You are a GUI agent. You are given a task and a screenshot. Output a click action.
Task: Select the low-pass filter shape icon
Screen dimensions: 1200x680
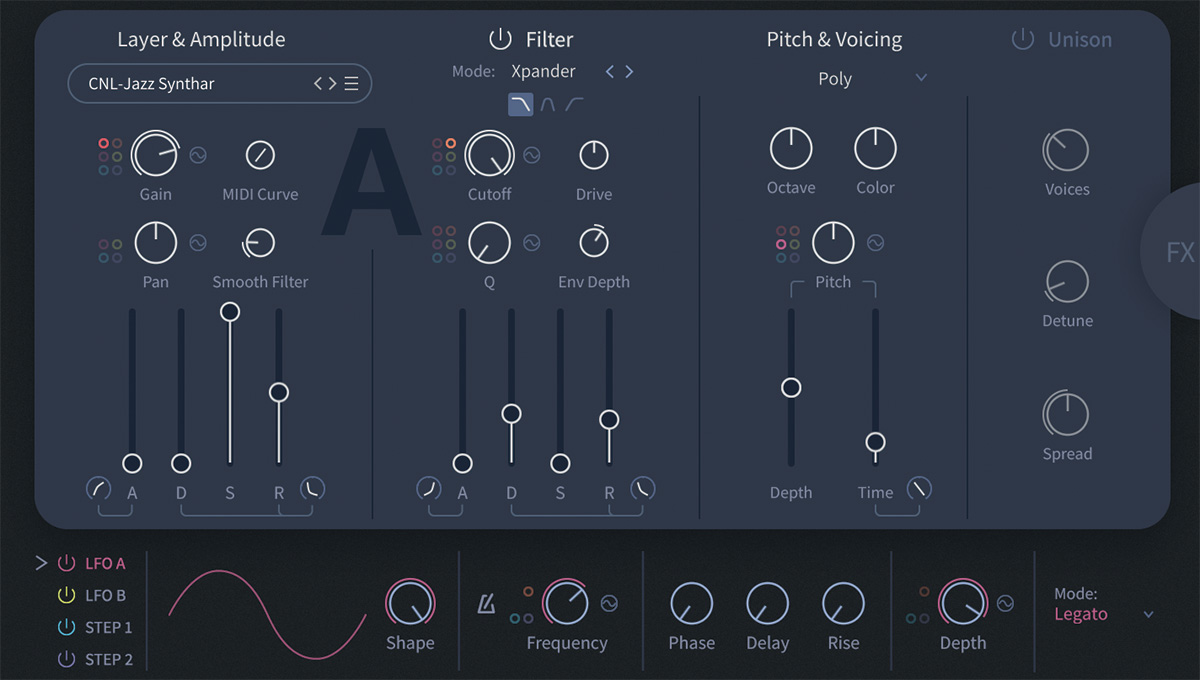[x=520, y=103]
